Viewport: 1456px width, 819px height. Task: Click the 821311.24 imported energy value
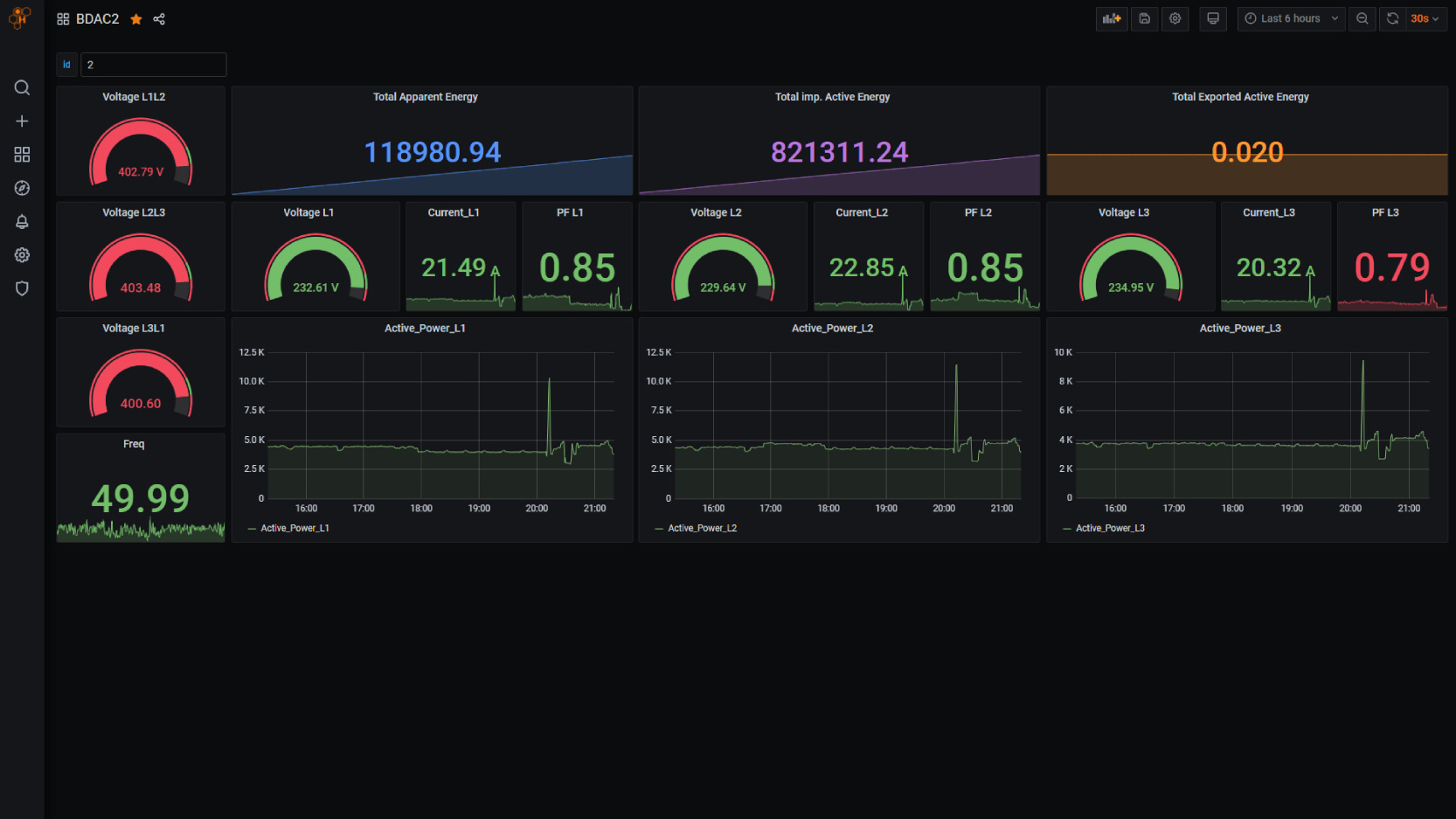(x=840, y=152)
